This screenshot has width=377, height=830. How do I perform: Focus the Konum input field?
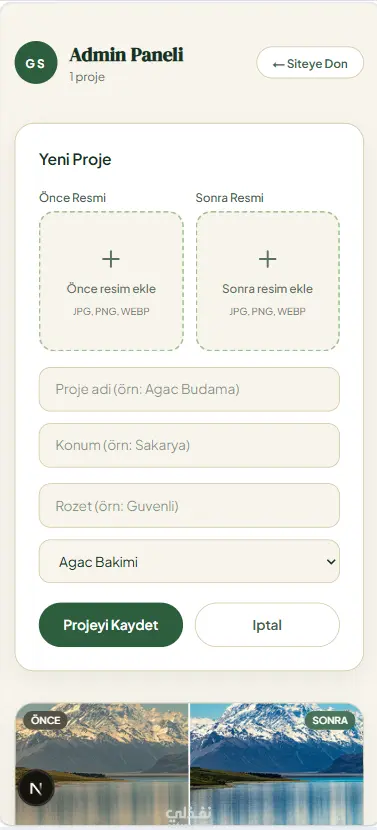[x=189, y=445]
